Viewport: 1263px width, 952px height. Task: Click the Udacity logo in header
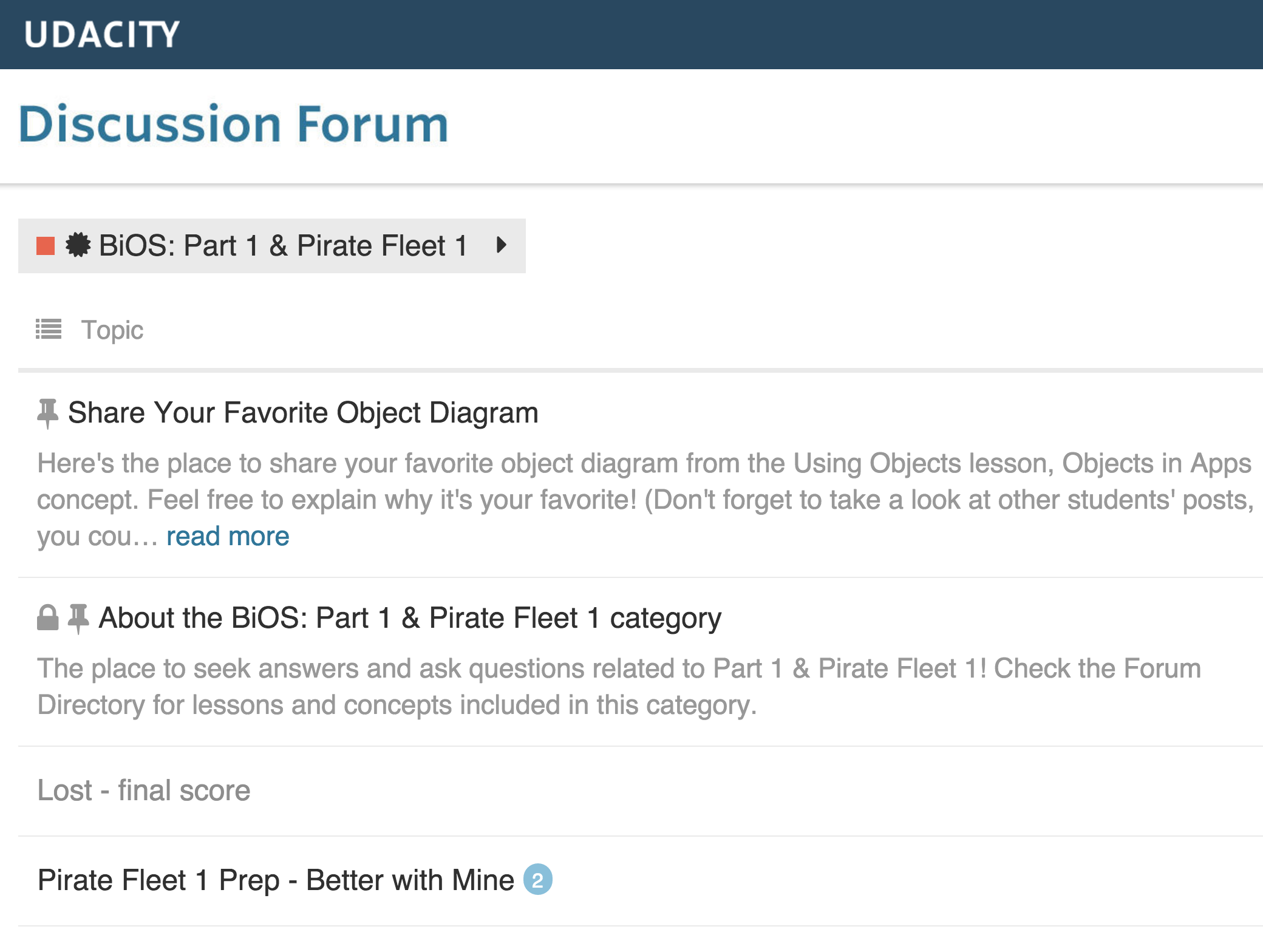pos(101,35)
